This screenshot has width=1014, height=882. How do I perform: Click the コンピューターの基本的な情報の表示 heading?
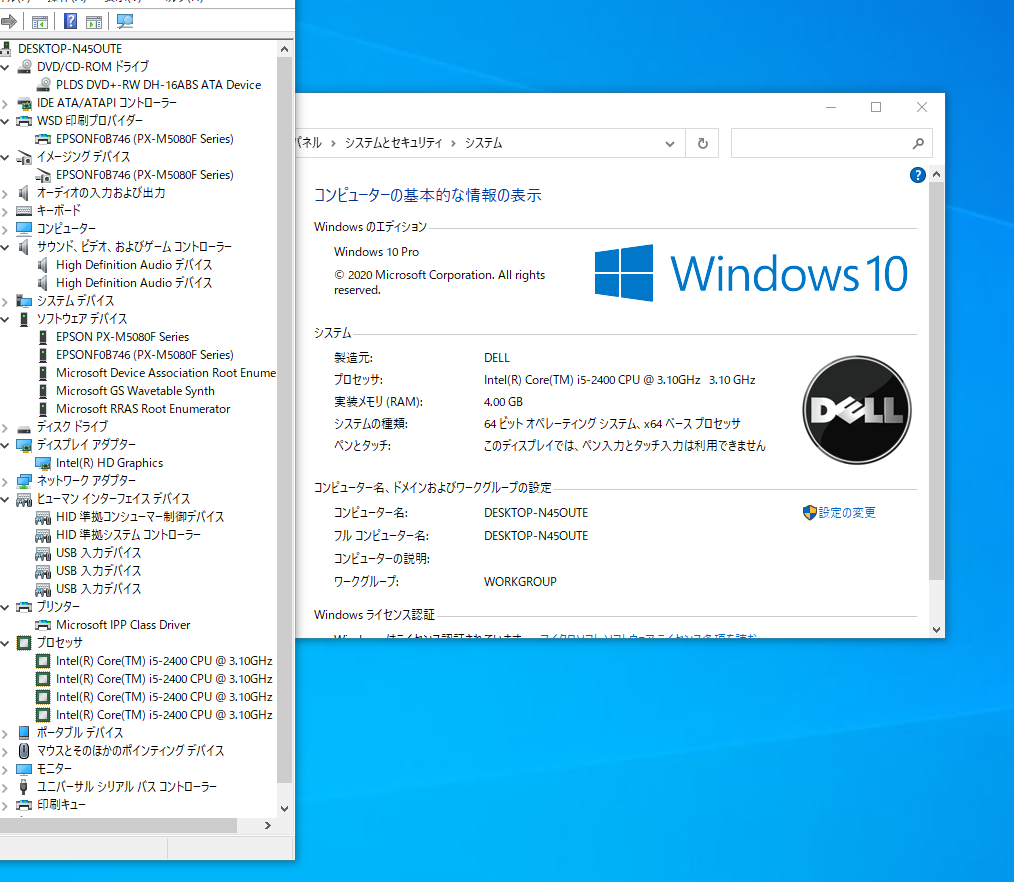tap(427, 195)
